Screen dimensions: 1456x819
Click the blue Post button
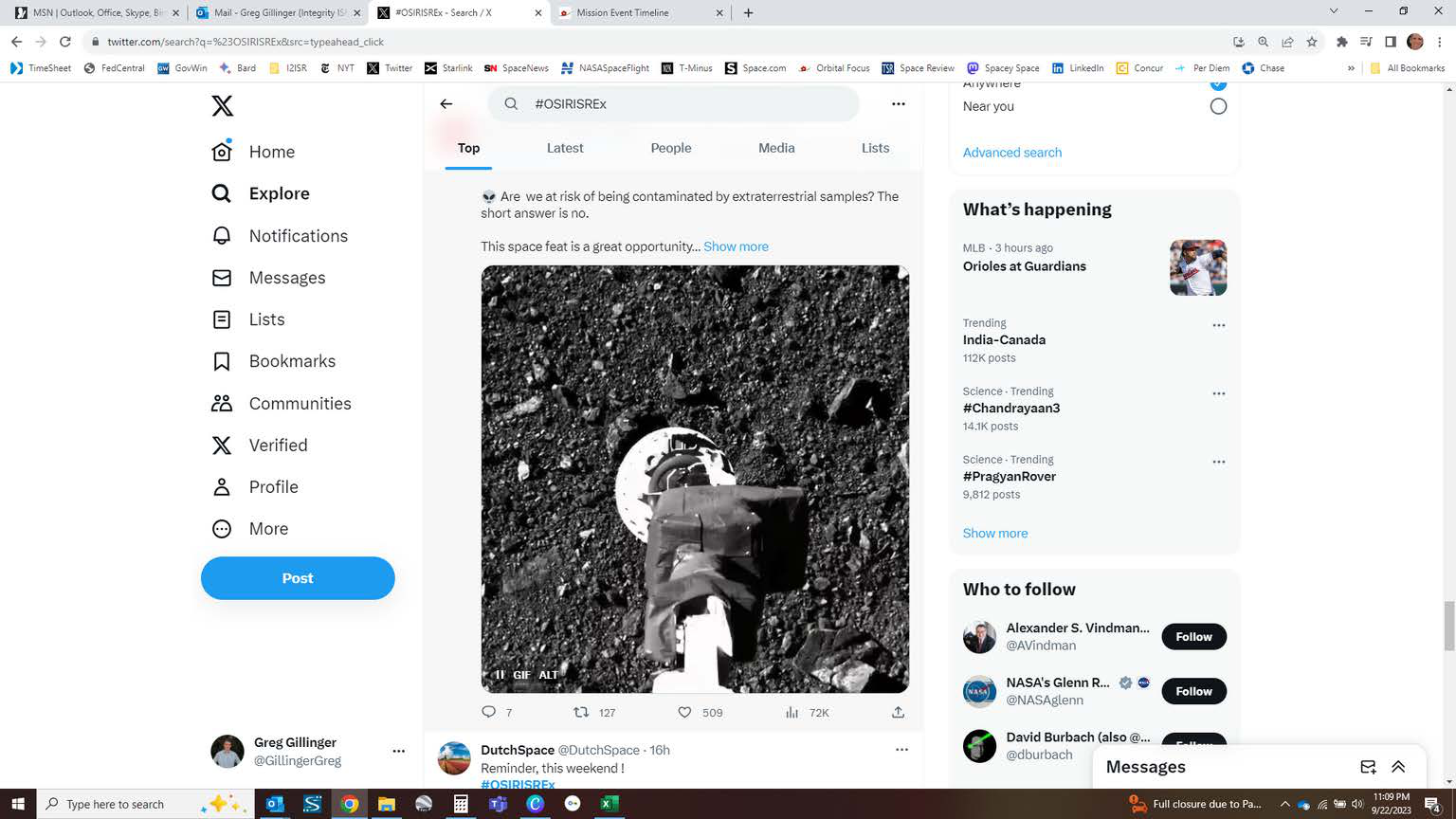pyautogui.click(x=298, y=578)
